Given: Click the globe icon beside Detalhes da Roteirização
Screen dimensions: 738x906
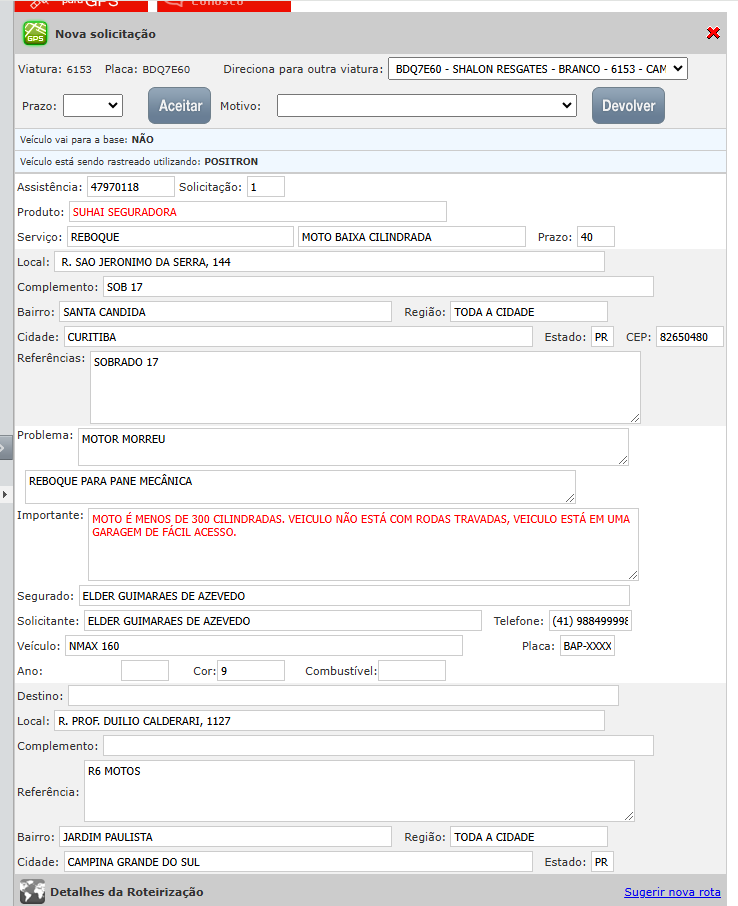Looking at the screenshot, I should click(33, 891).
